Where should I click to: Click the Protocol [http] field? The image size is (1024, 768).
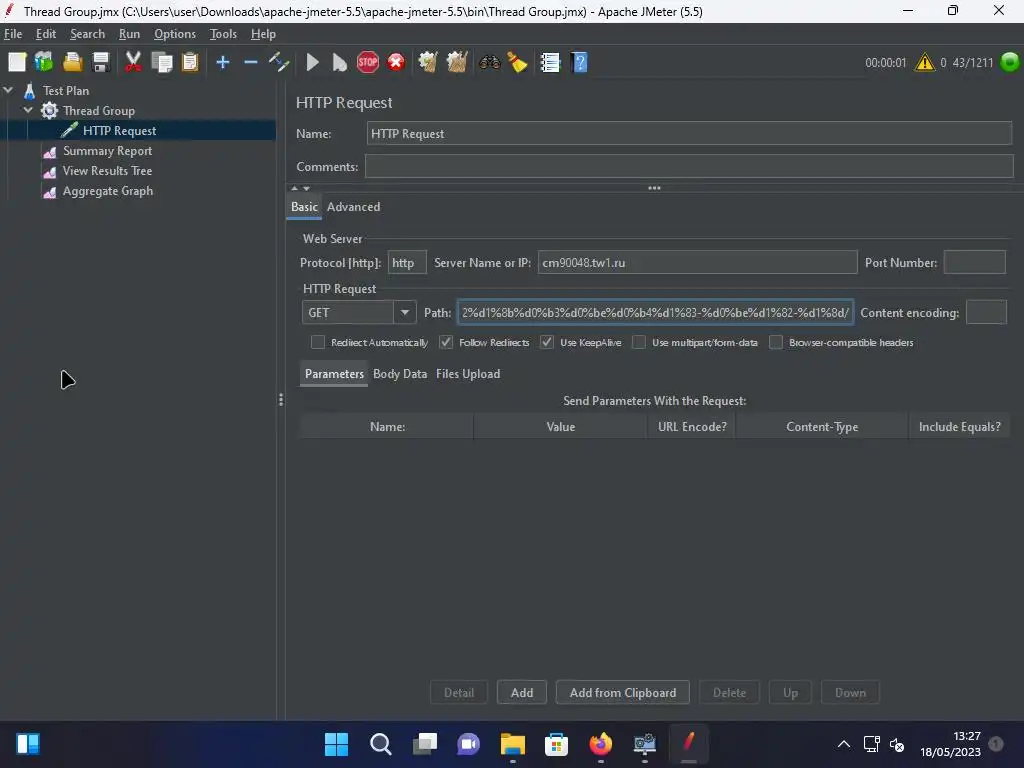(407, 263)
